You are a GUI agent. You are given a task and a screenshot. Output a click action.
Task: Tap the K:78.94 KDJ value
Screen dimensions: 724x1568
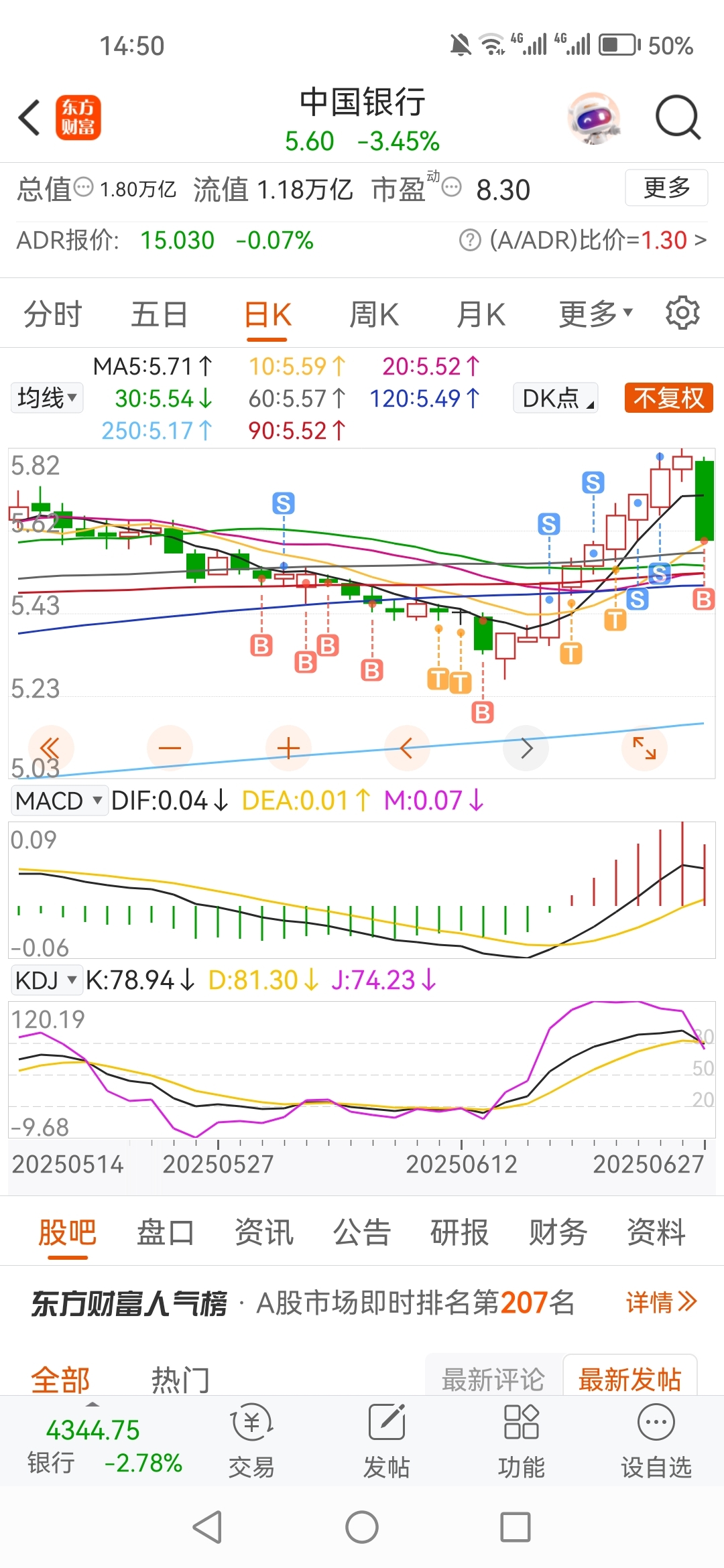[140, 980]
